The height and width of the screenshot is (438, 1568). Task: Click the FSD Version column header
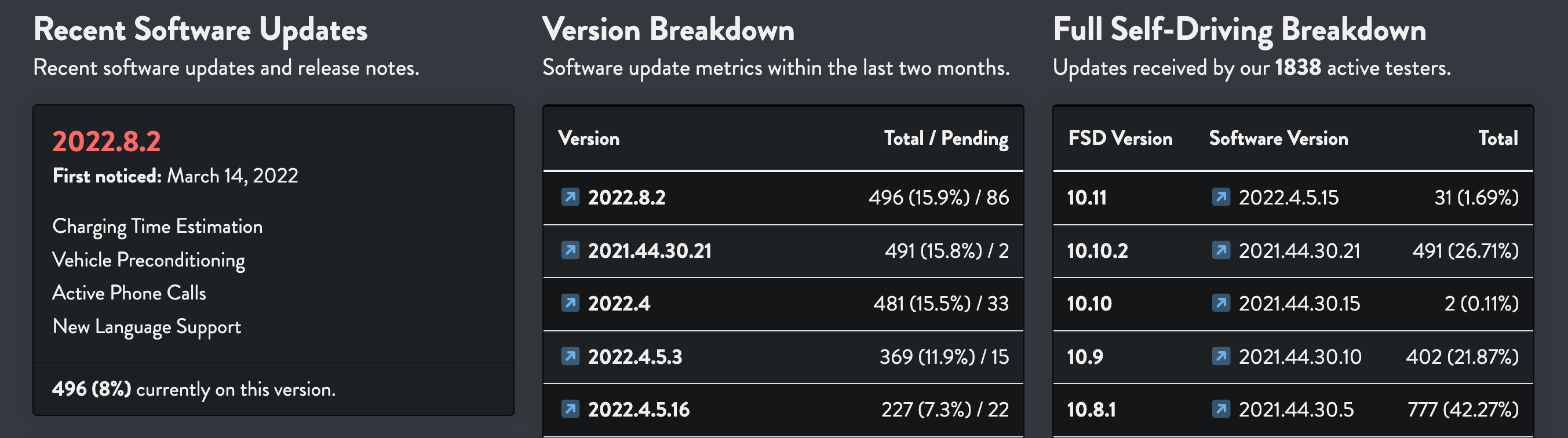click(x=1120, y=138)
